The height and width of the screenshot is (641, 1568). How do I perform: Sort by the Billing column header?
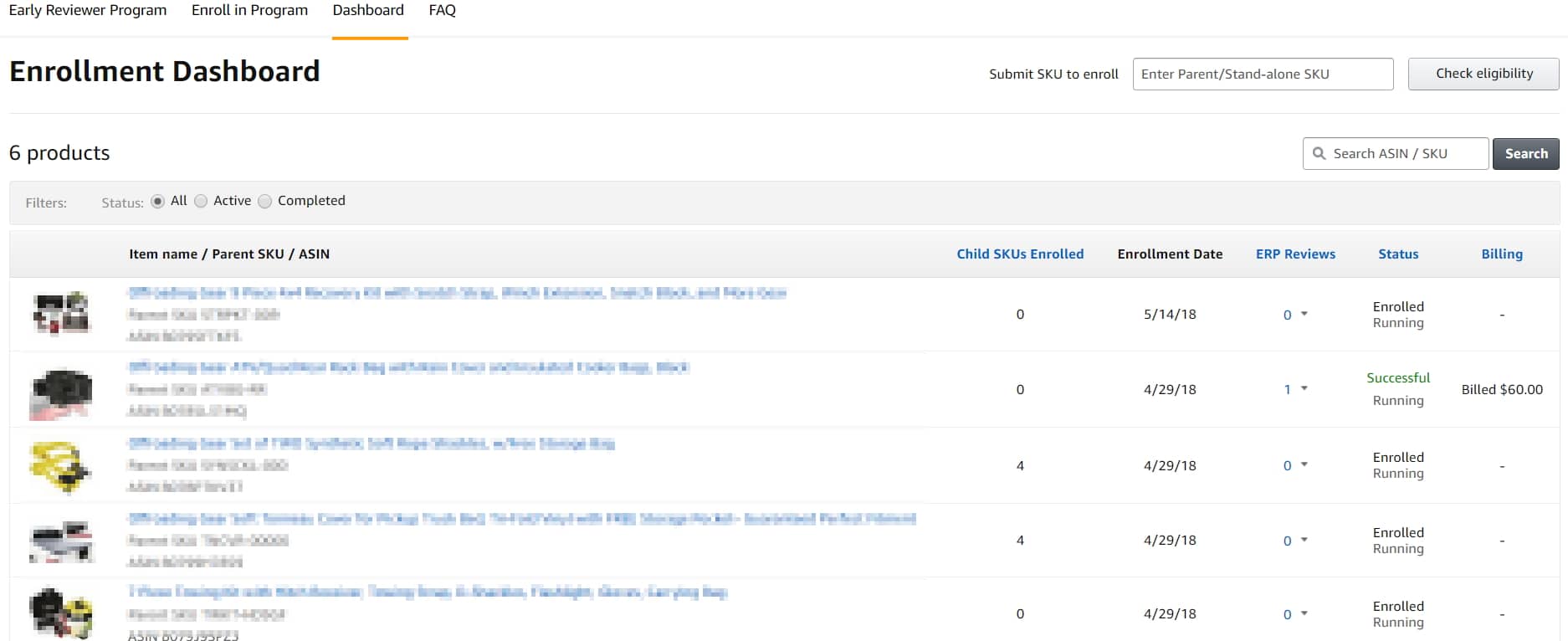tap(1502, 254)
